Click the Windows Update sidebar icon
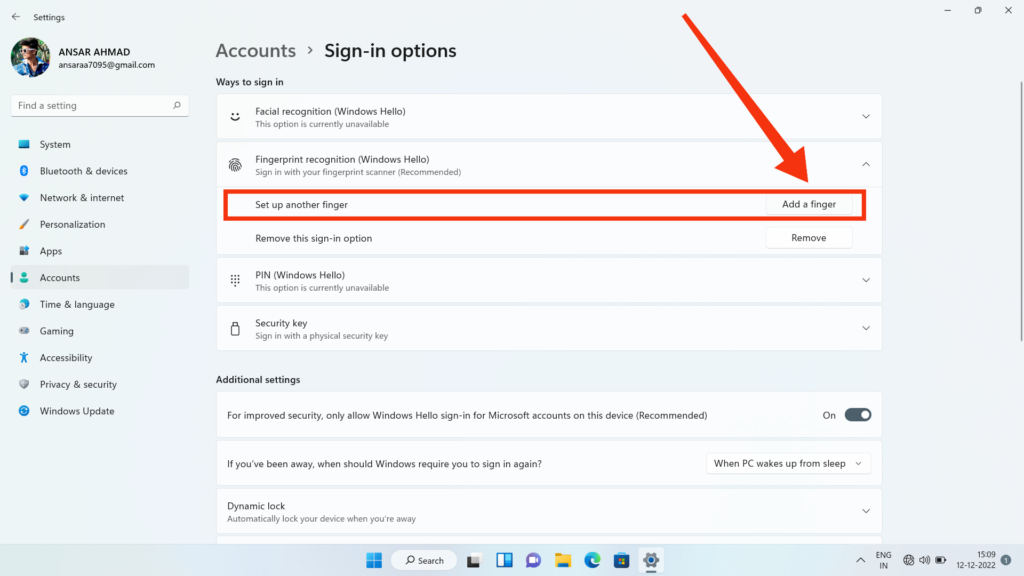The image size is (1024, 576). pos(24,411)
